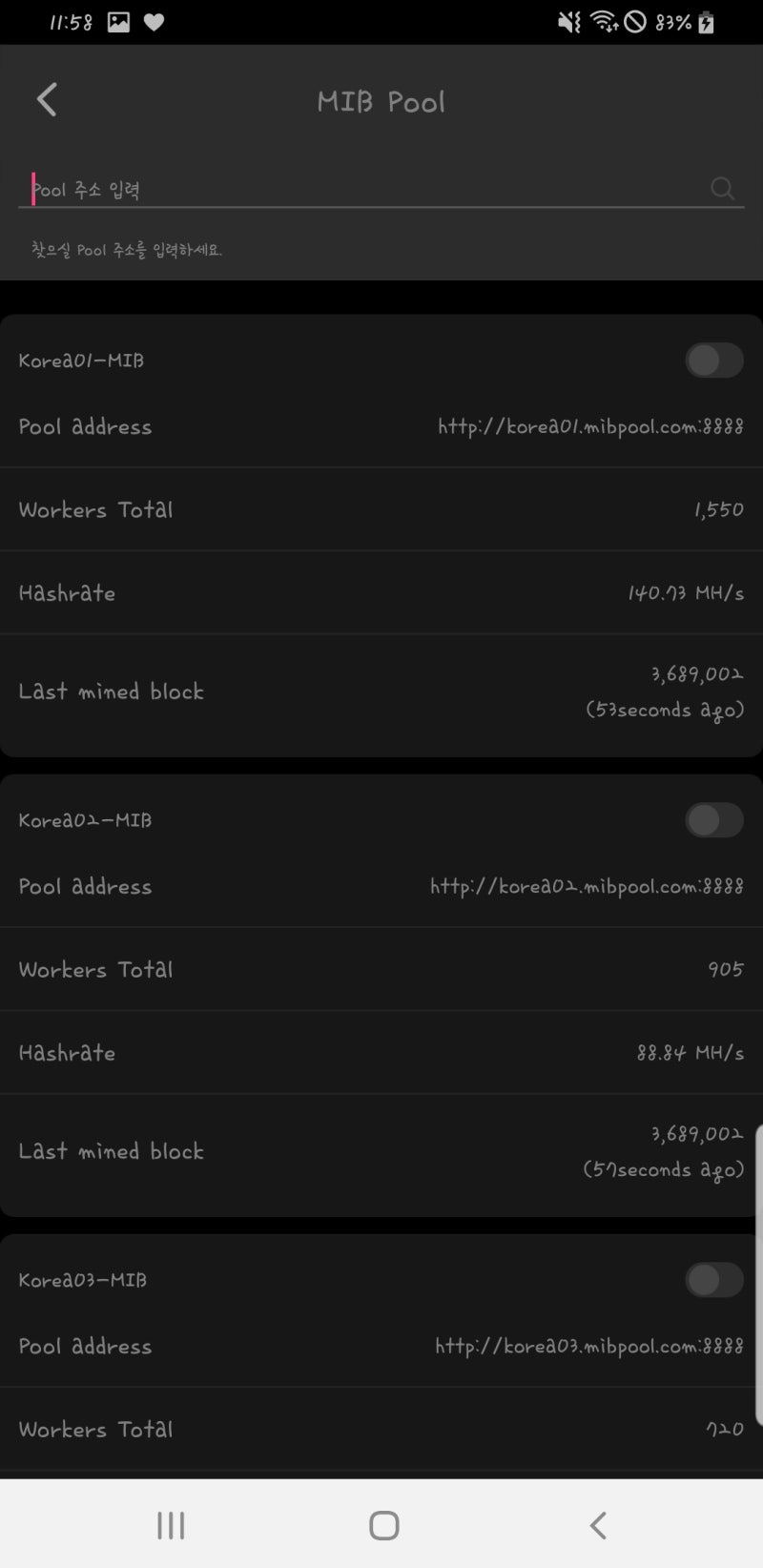763x1568 pixels.
Task: Tap Korea01 Last mined block row
Action: click(x=381, y=691)
